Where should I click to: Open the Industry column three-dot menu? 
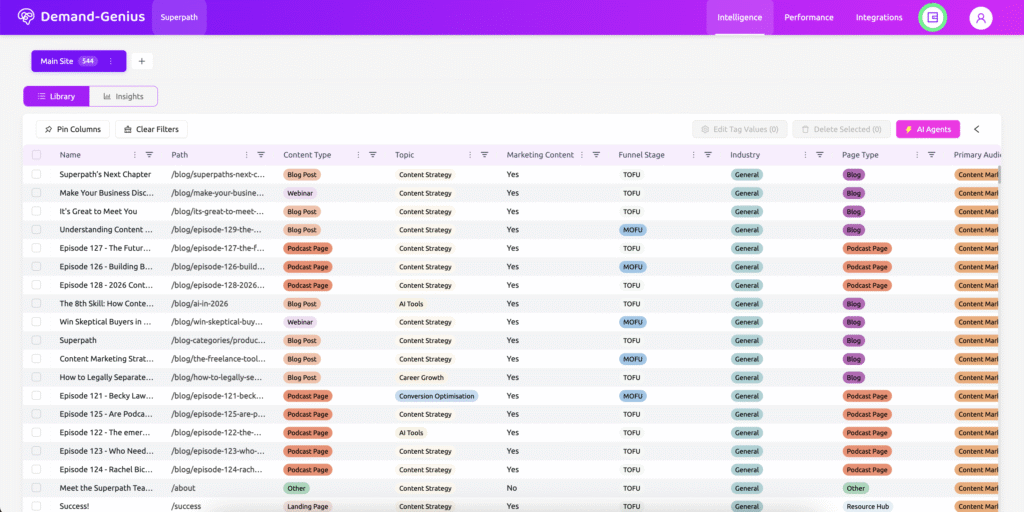click(x=806, y=155)
